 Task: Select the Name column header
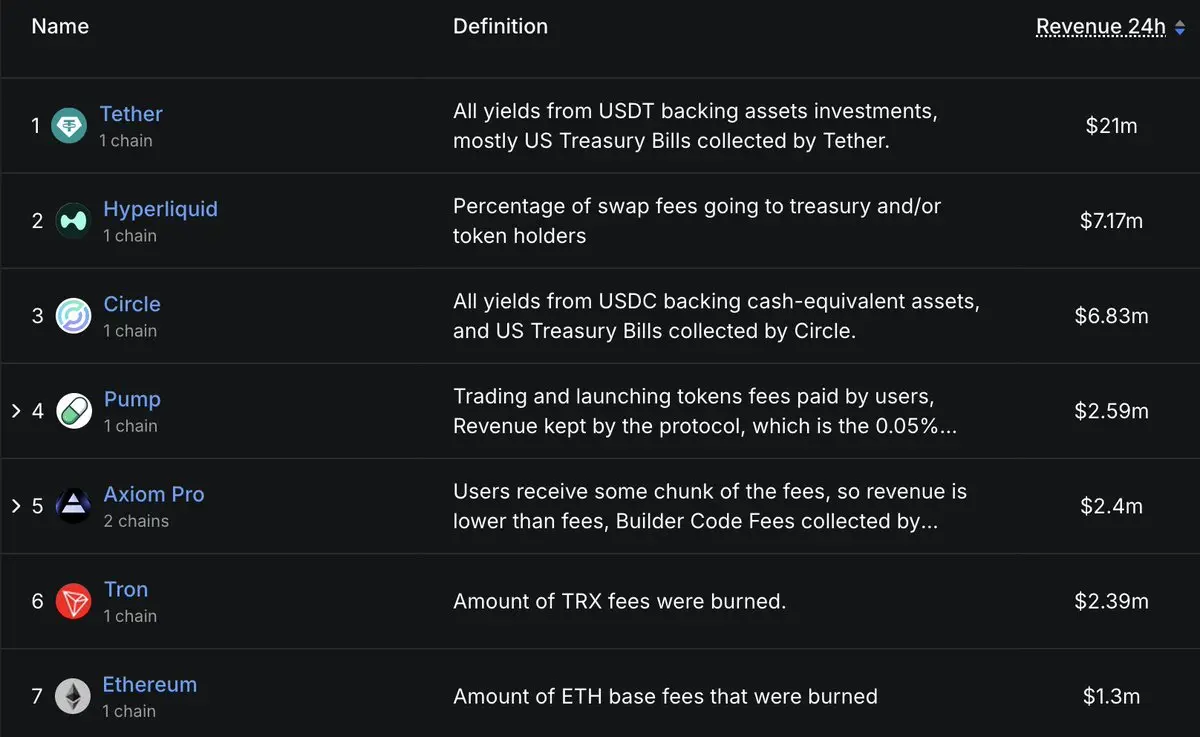click(60, 27)
